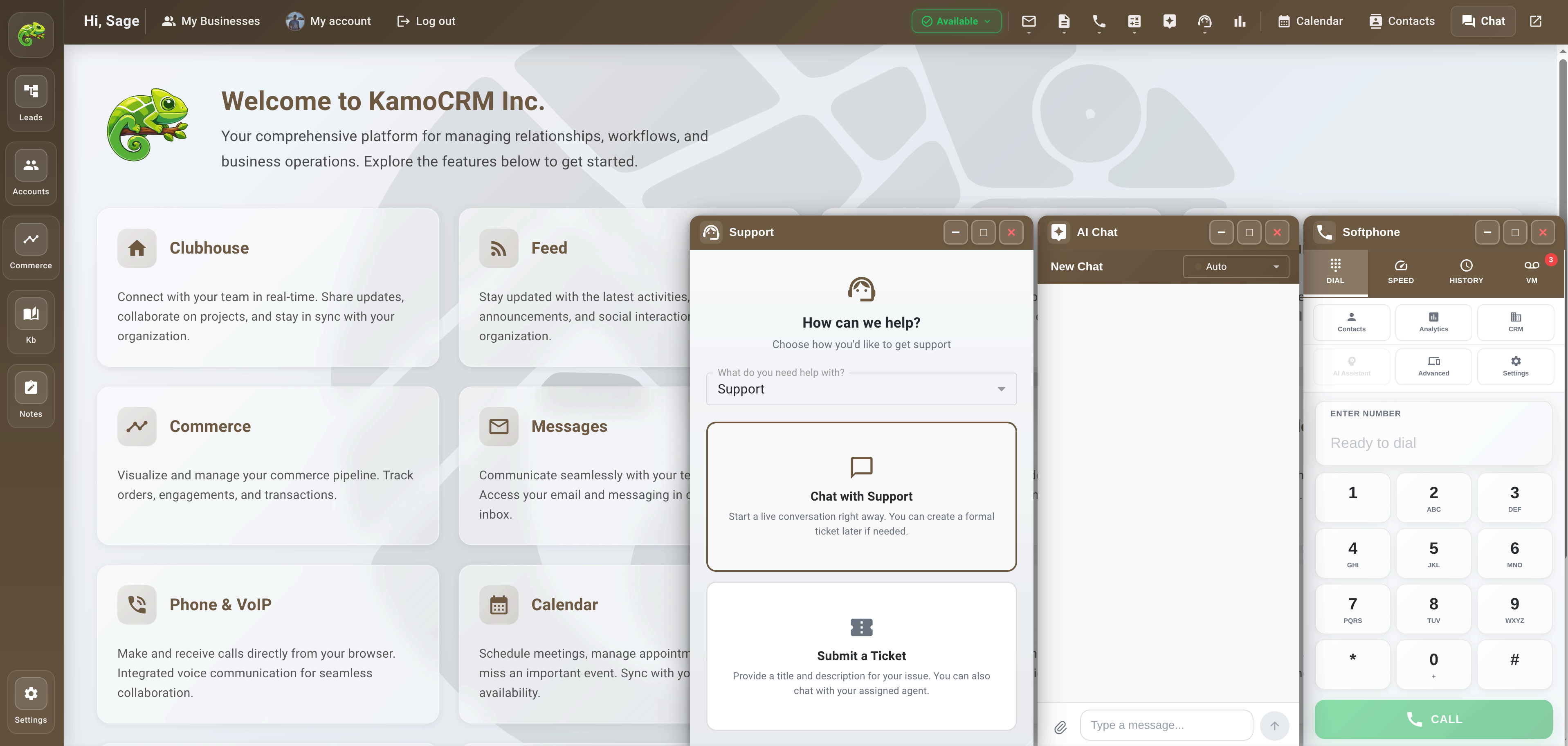Dial digit 8 TUV on keypad

coord(1433,609)
